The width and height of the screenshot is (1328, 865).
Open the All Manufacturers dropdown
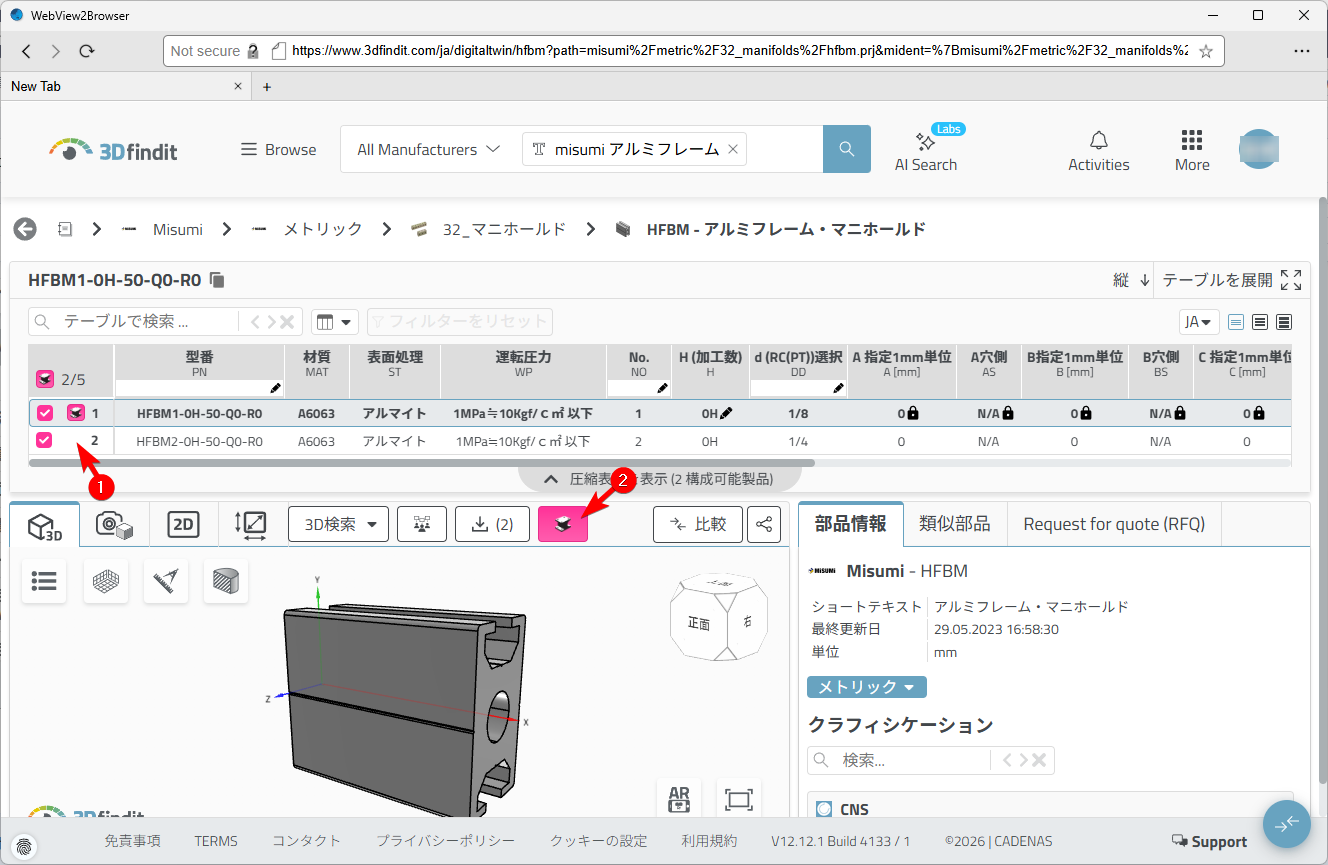coord(429,149)
